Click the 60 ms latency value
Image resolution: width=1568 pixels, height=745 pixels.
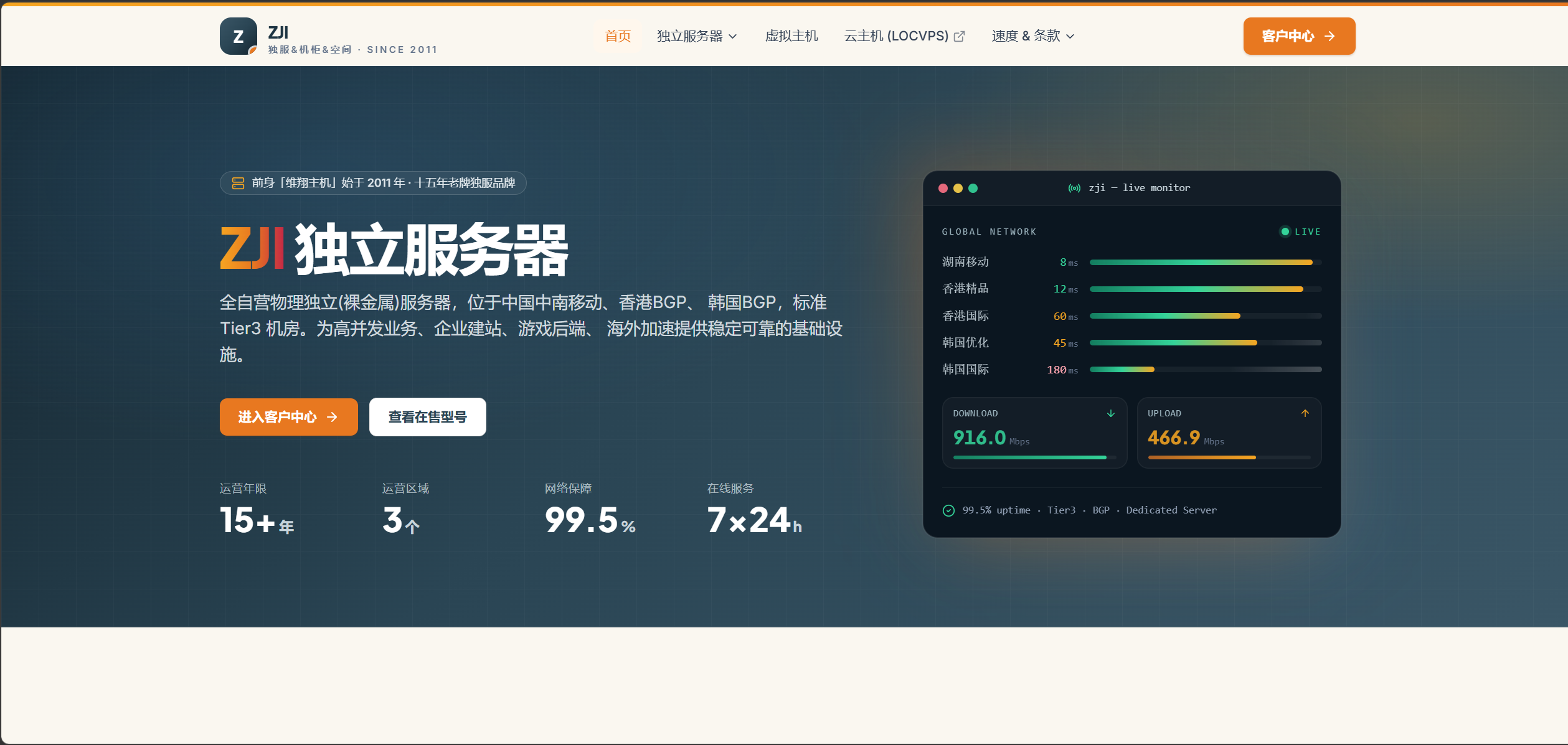coord(1065,316)
